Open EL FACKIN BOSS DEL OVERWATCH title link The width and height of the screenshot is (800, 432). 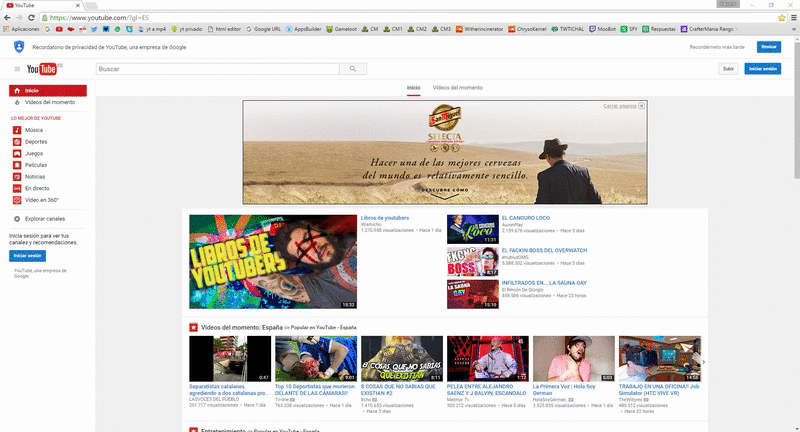point(544,250)
